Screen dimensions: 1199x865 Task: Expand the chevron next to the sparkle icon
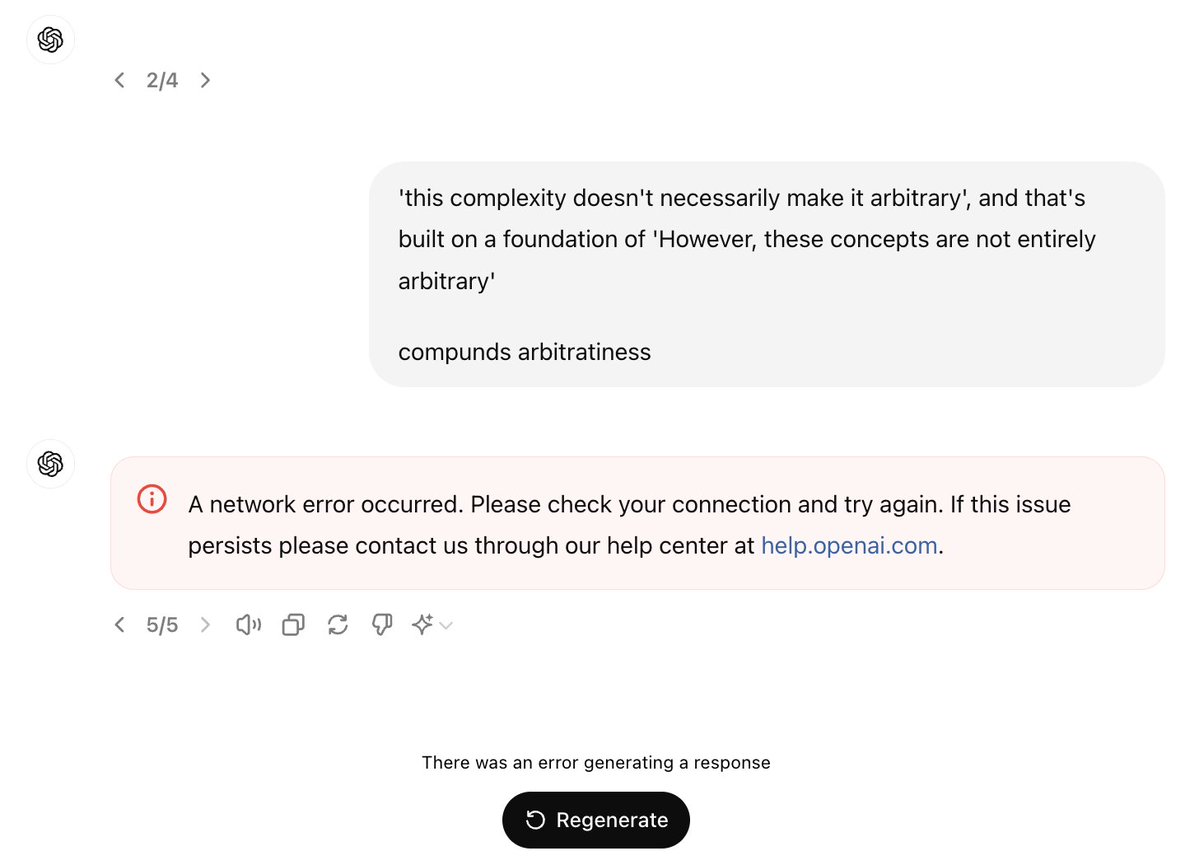coord(446,626)
